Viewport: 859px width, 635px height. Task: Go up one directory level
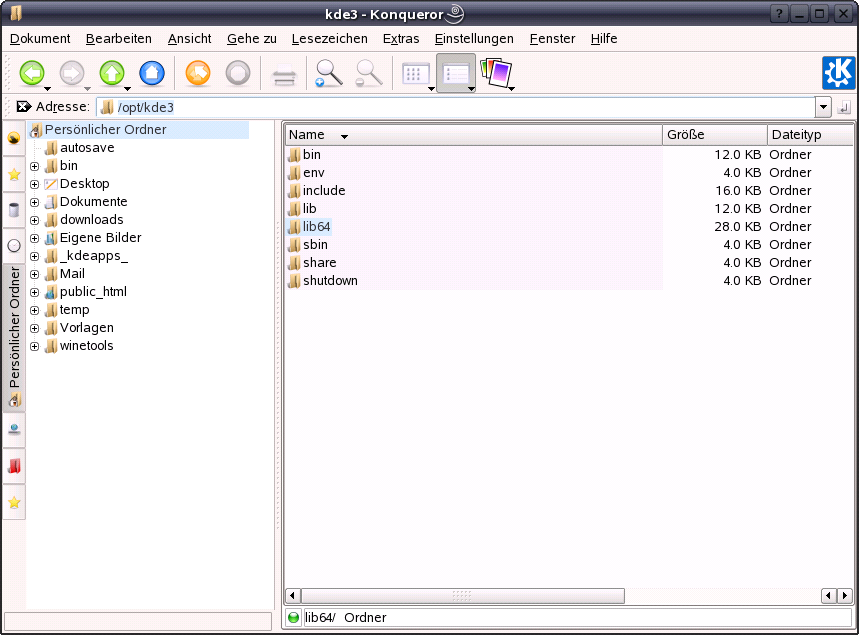112,73
